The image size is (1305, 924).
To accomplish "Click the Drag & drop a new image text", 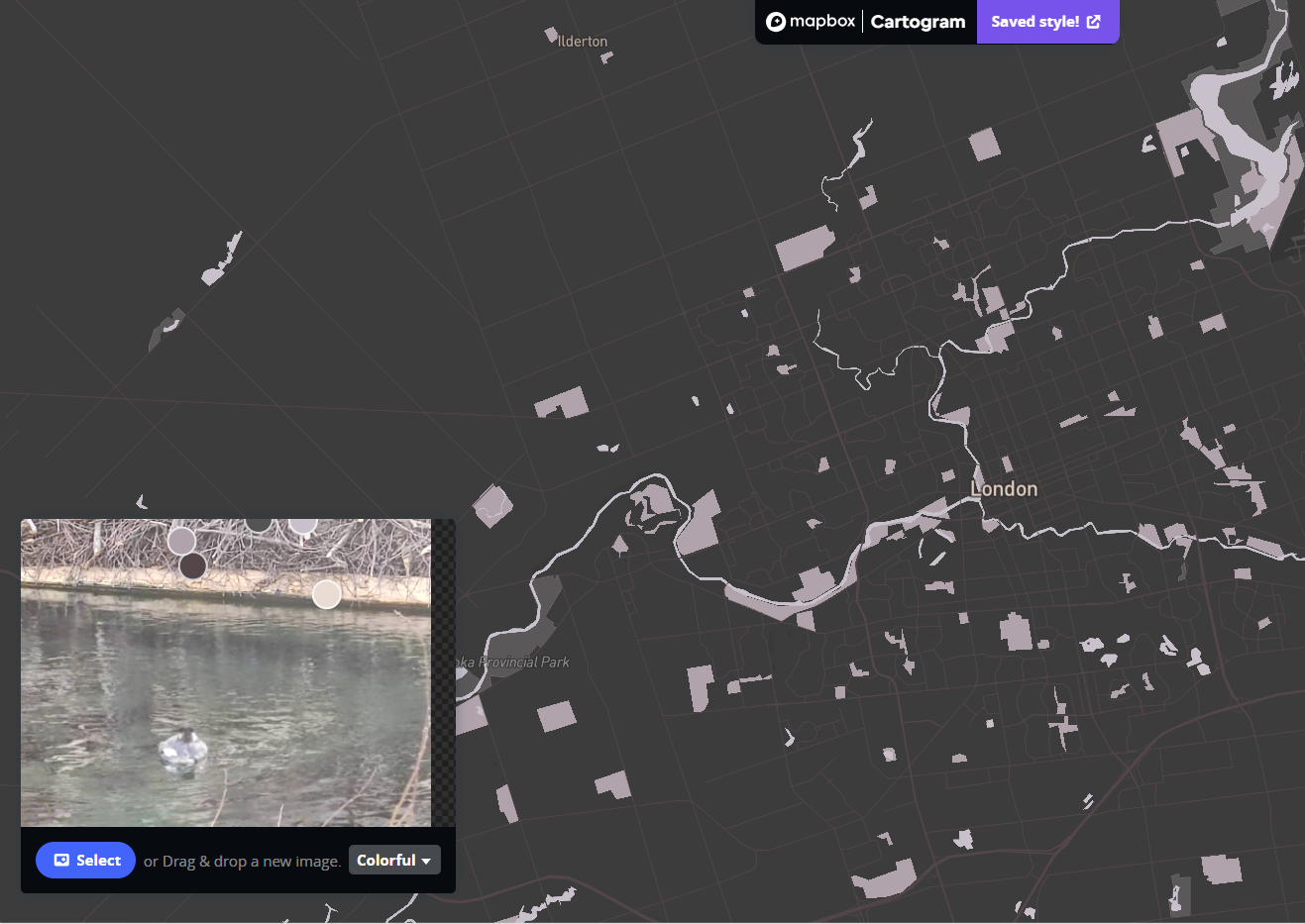I will (x=241, y=861).
